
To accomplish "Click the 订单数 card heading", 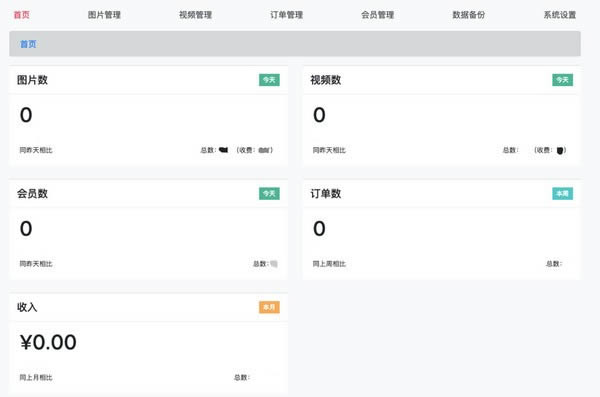I will (x=326, y=194).
